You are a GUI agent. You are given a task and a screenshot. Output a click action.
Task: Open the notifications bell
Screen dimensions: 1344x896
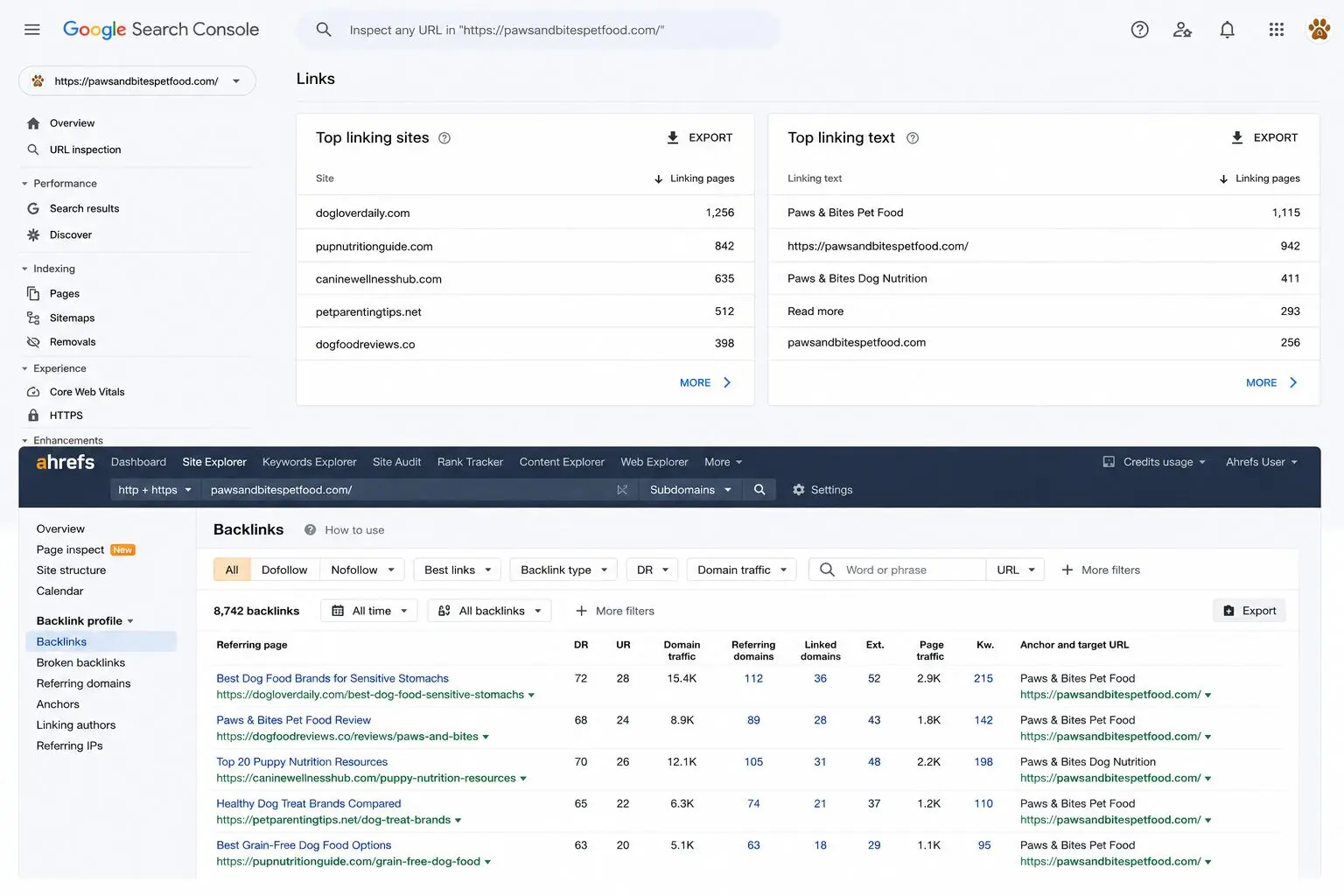(1228, 30)
